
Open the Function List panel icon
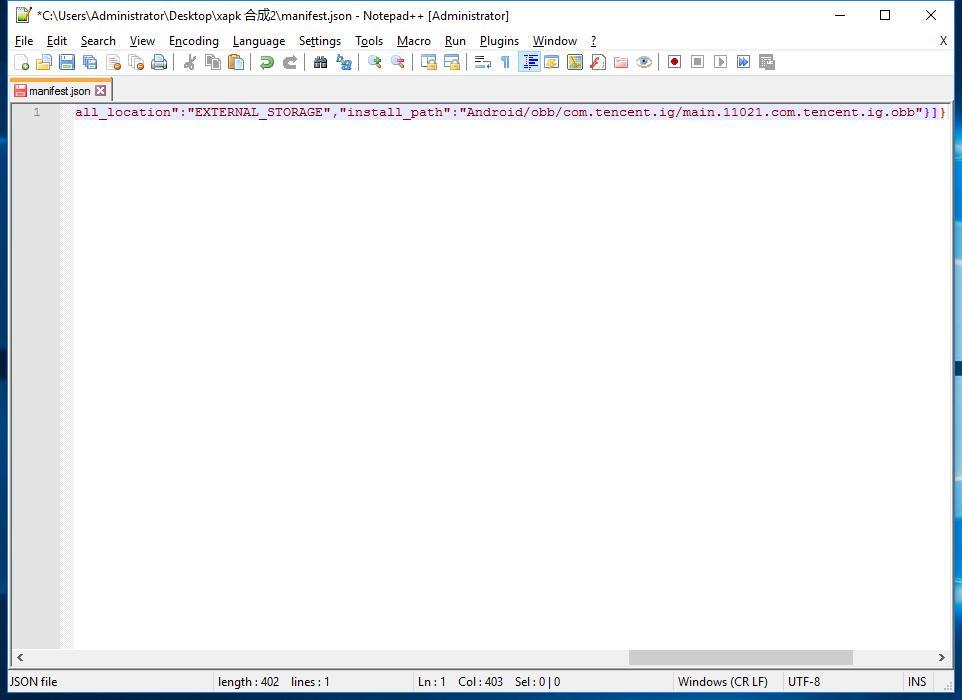pyautogui.click(x=598, y=62)
